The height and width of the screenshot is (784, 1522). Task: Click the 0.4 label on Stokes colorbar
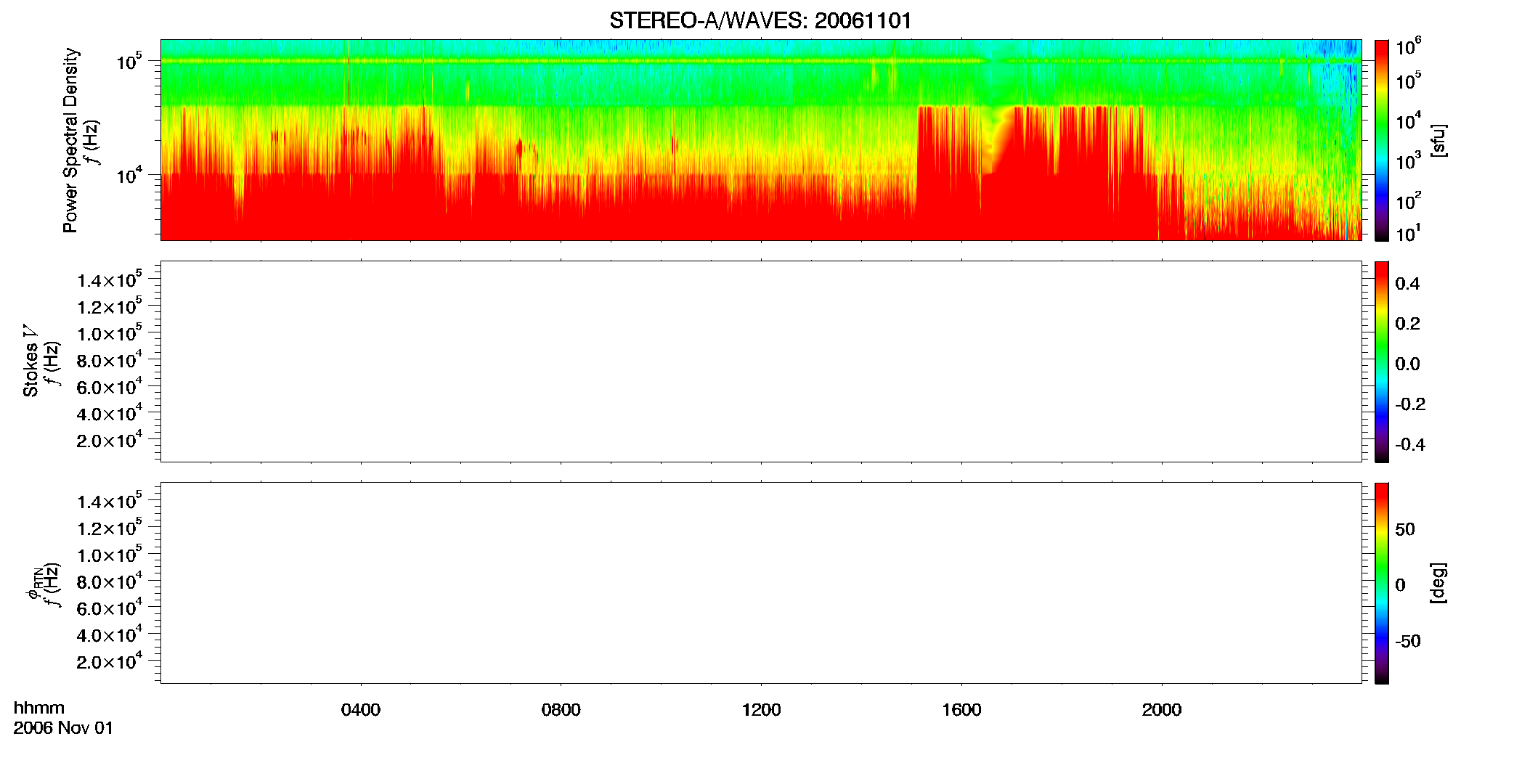click(1407, 284)
